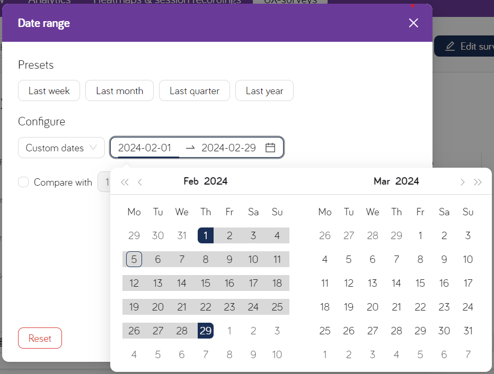This screenshot has height=374, width=494.
Task: Open the 2024 year selector beside Mar
Action: pos(407,181)
